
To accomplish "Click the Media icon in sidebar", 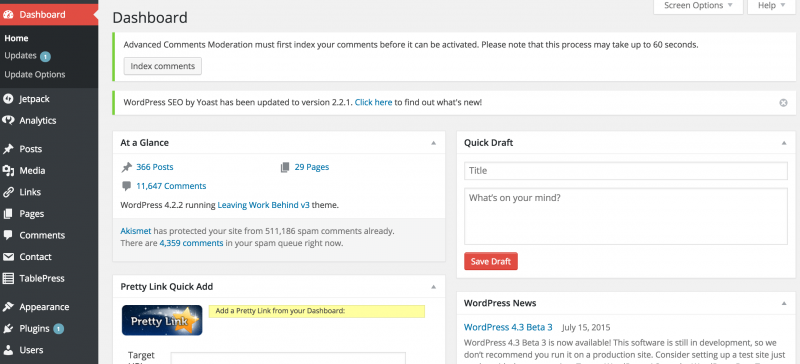I will click(x=8, y=171).
